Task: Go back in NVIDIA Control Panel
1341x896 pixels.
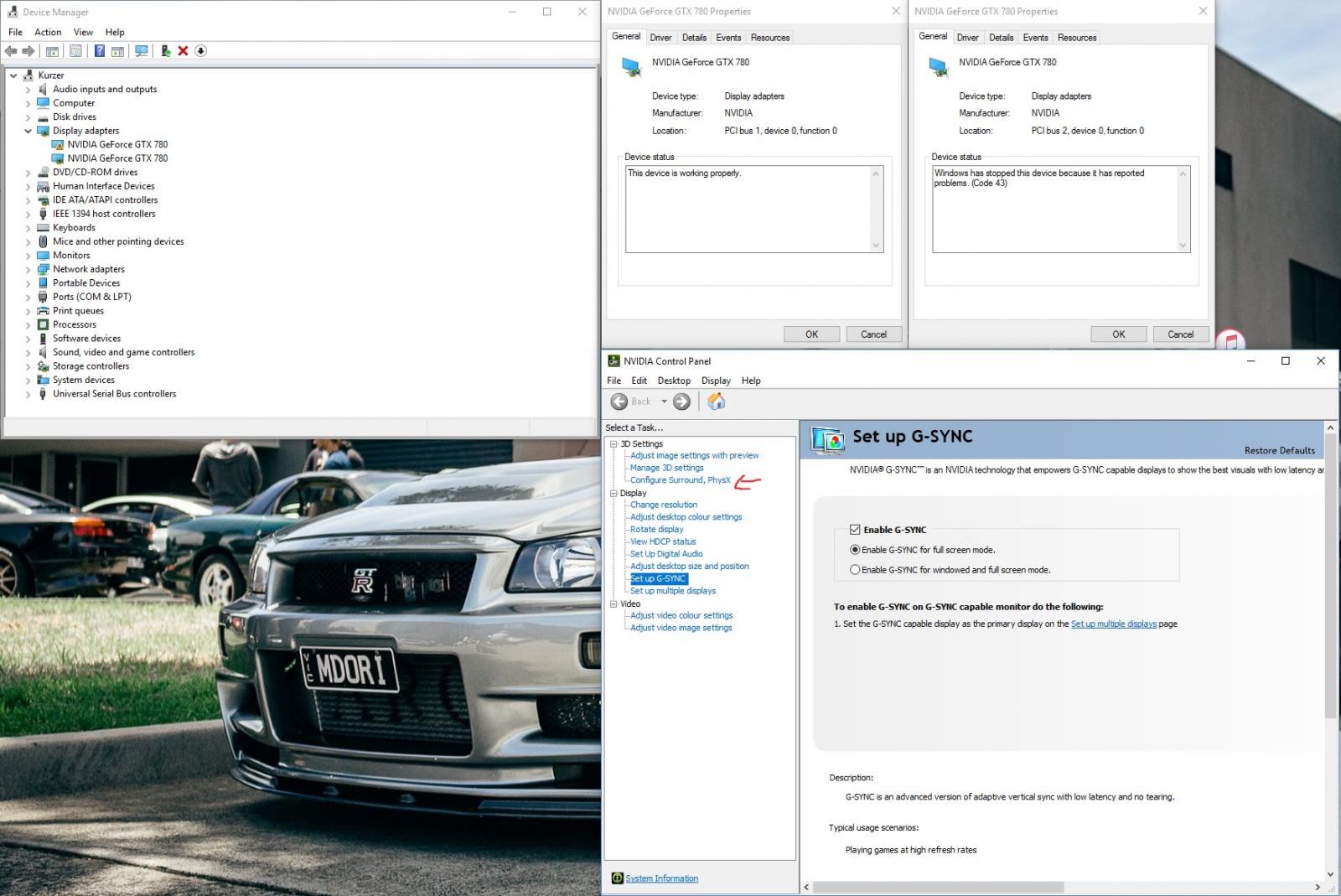Action: [619, 401]
